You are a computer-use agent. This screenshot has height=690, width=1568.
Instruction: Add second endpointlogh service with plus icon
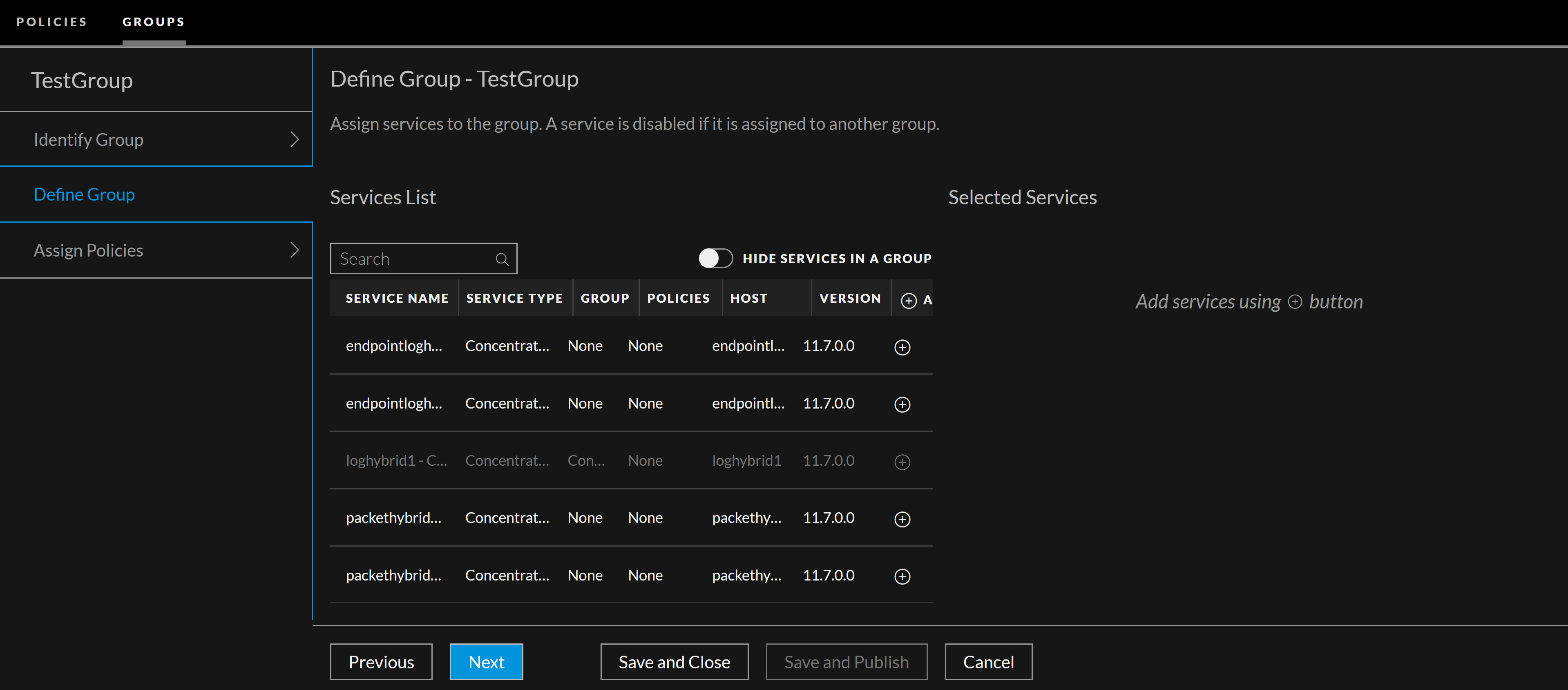point(902,404)
